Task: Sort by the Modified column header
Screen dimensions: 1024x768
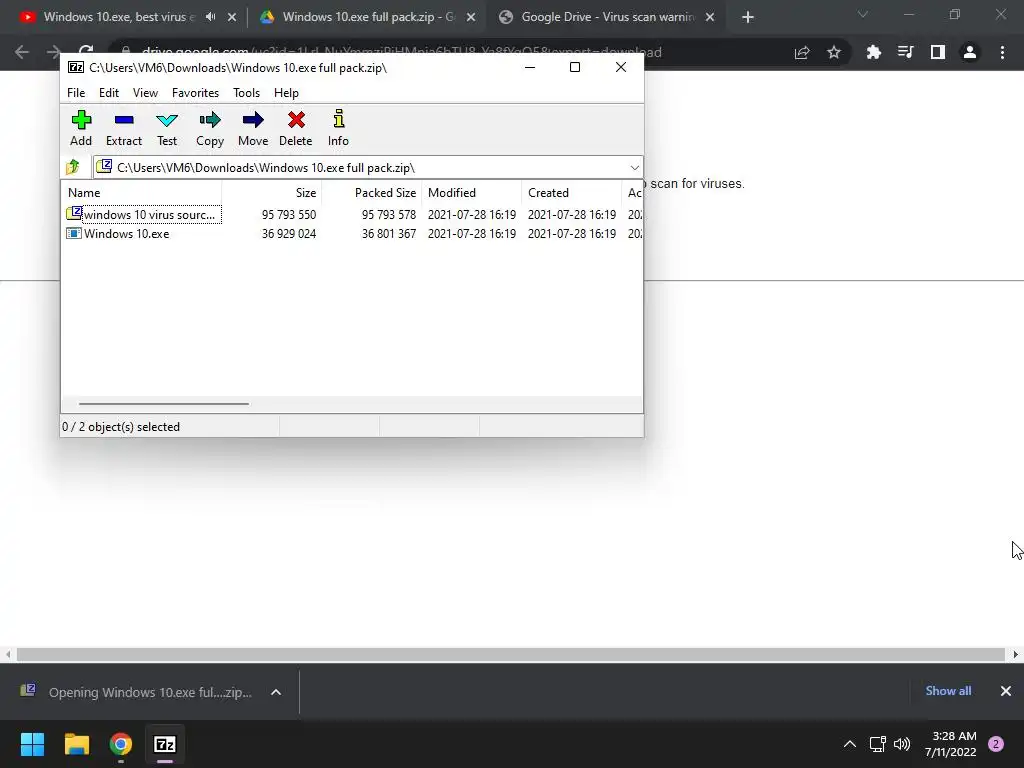Action: pyautogui.click(x=472, y=193)
